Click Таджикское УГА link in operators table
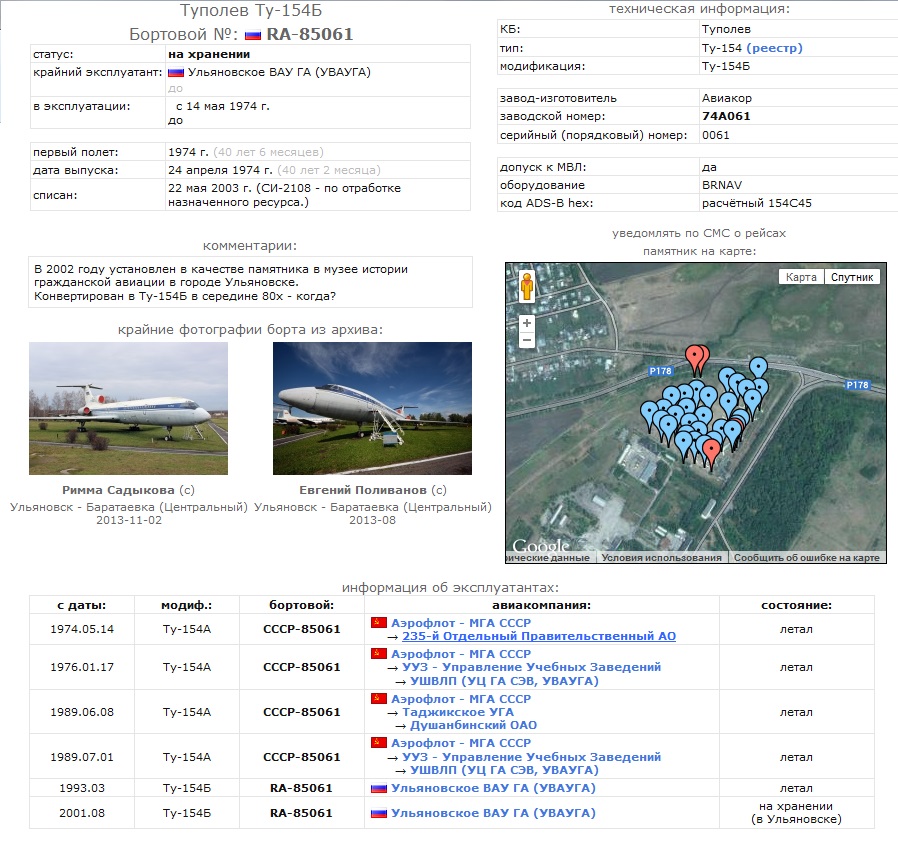Screen dimensions: 898x842 coord(458,712)
